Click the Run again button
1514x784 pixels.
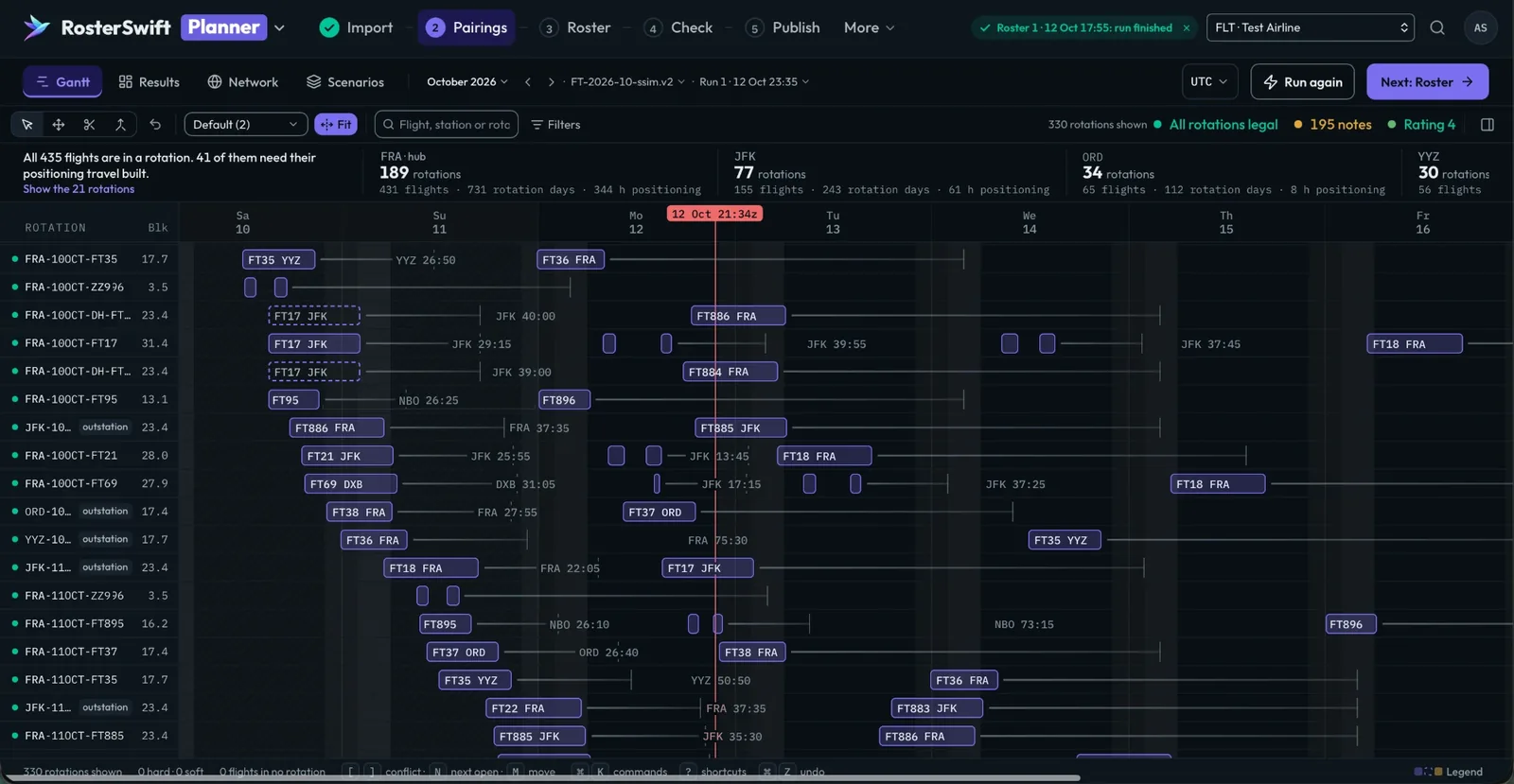click(1302, 81)
